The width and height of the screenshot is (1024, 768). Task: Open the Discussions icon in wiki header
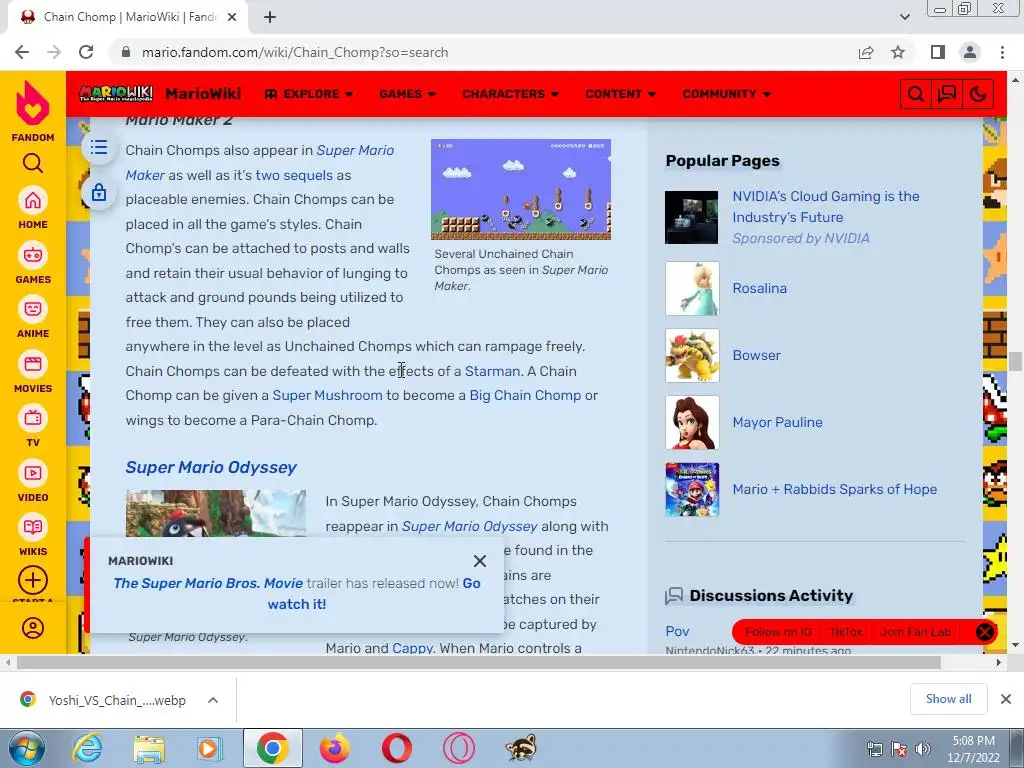(x=947, y=94)
